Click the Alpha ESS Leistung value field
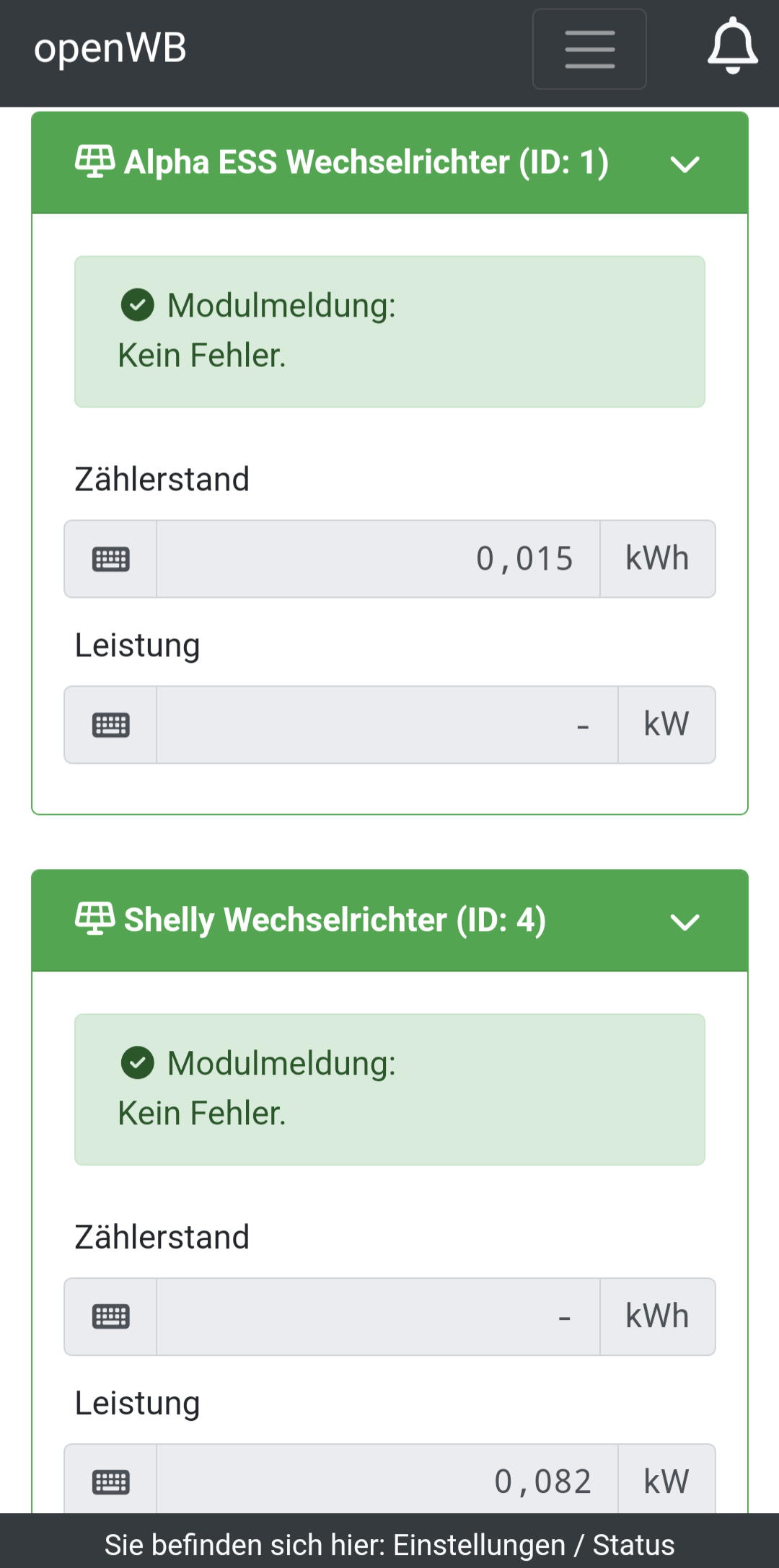 point(387,725)
